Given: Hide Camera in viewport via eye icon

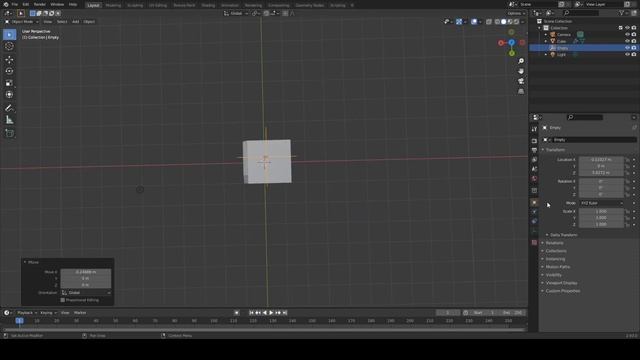Looking at the screenshot, I should point(627,35).
